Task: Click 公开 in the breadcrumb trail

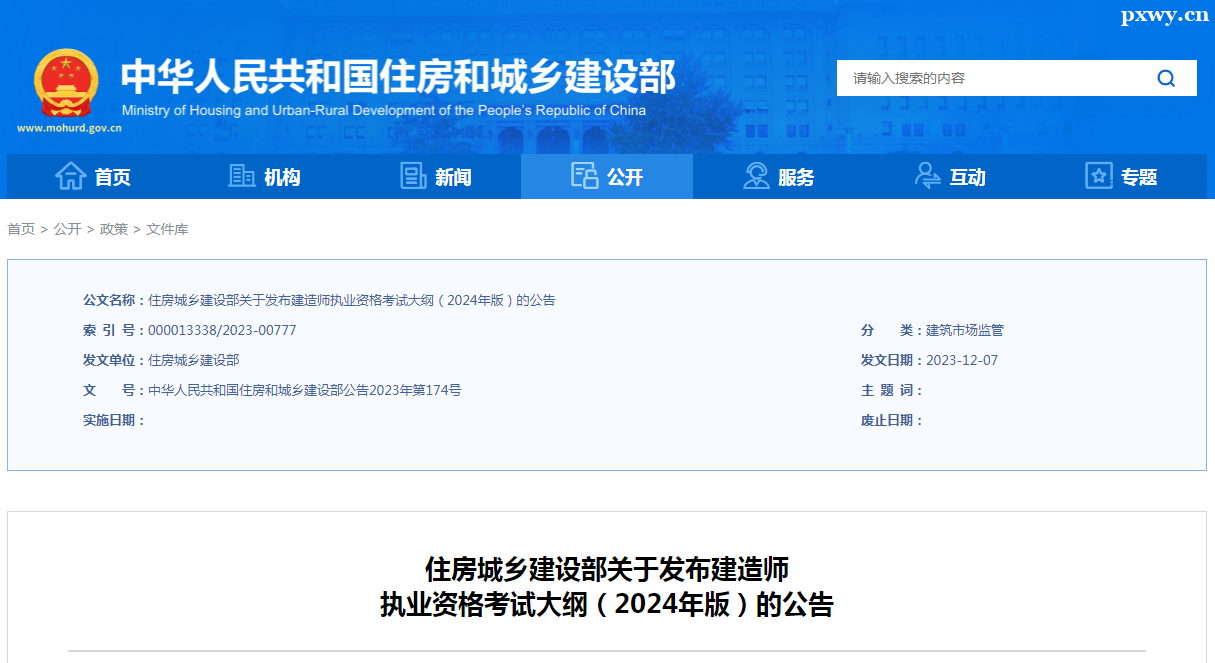Action: (x=67, y=229)
